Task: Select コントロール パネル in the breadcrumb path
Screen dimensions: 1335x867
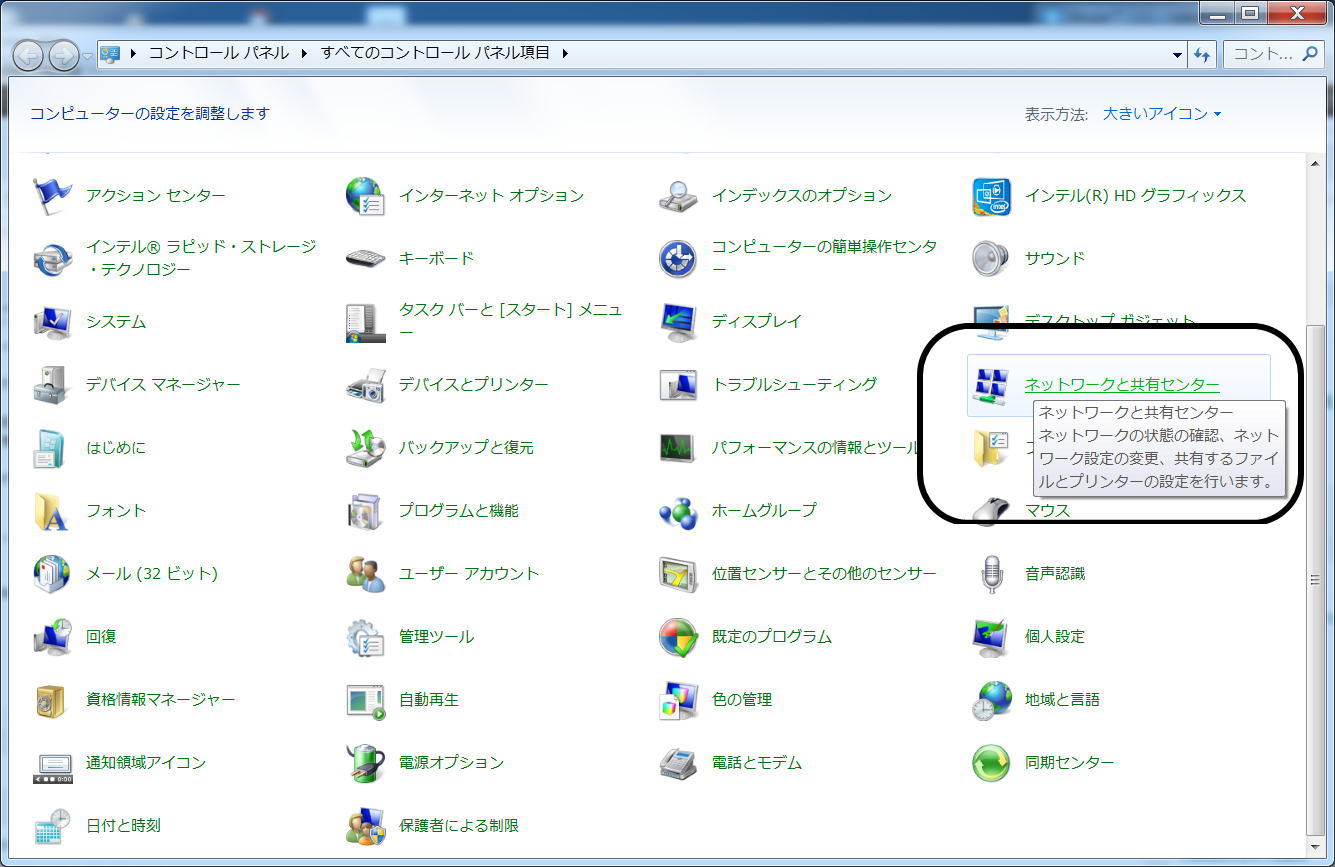Action: [x=218, y=53]
